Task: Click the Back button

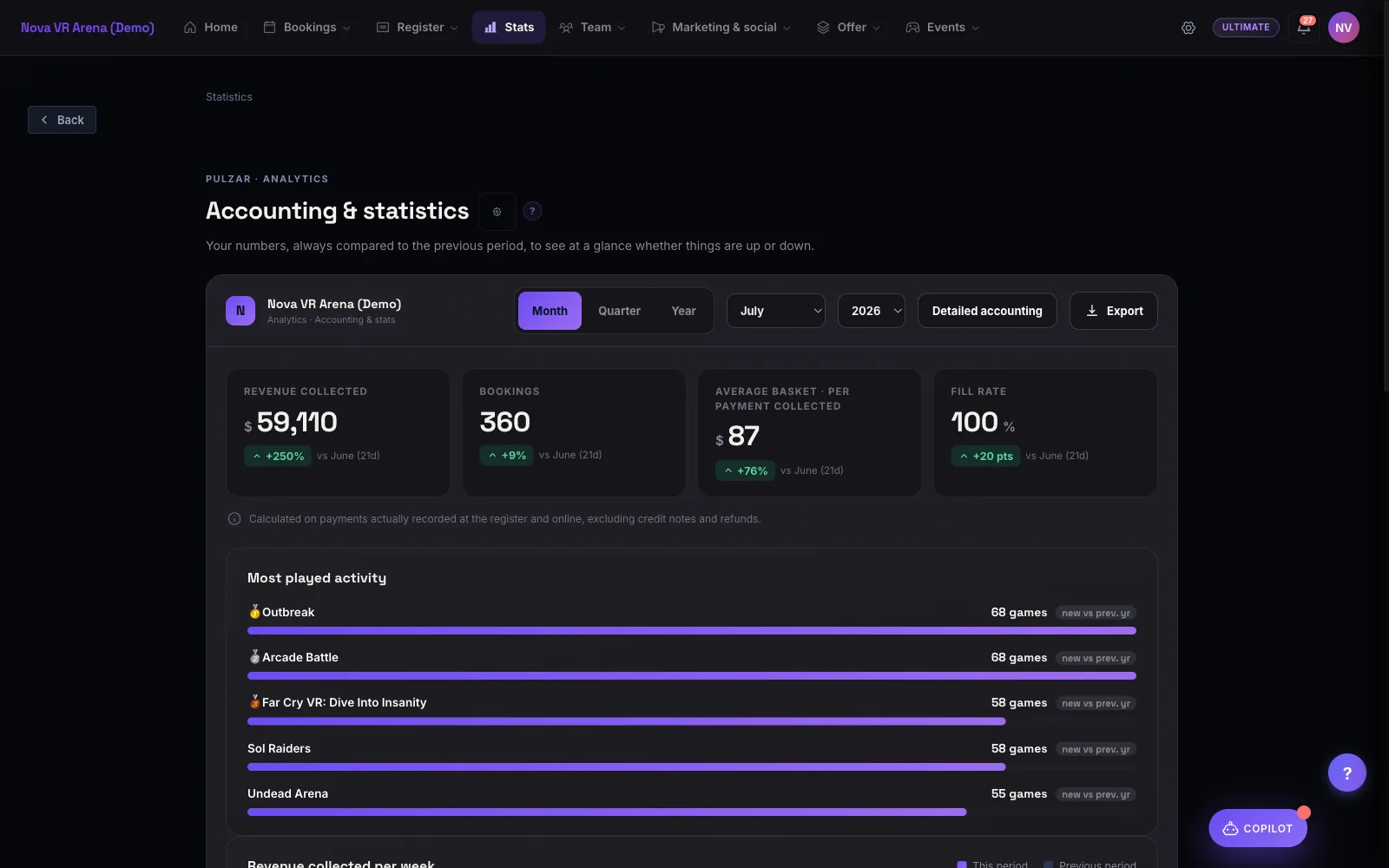Action: 62,120
